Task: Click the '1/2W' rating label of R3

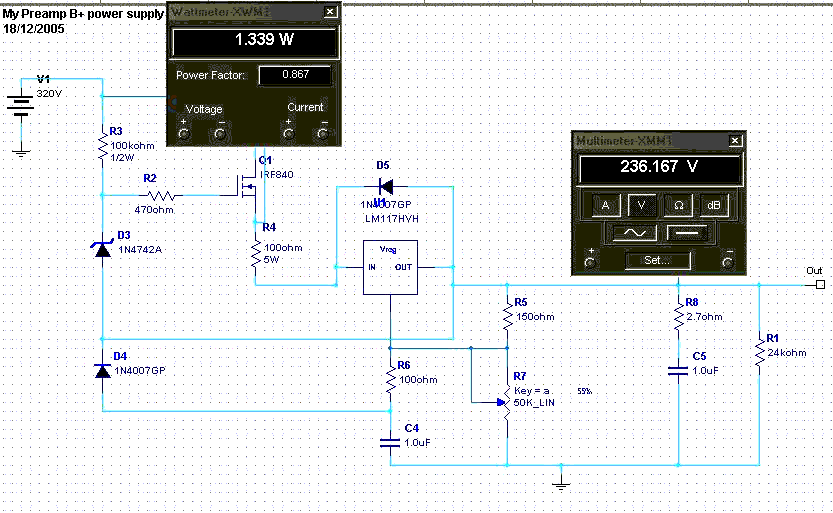Action: (122, 158)
